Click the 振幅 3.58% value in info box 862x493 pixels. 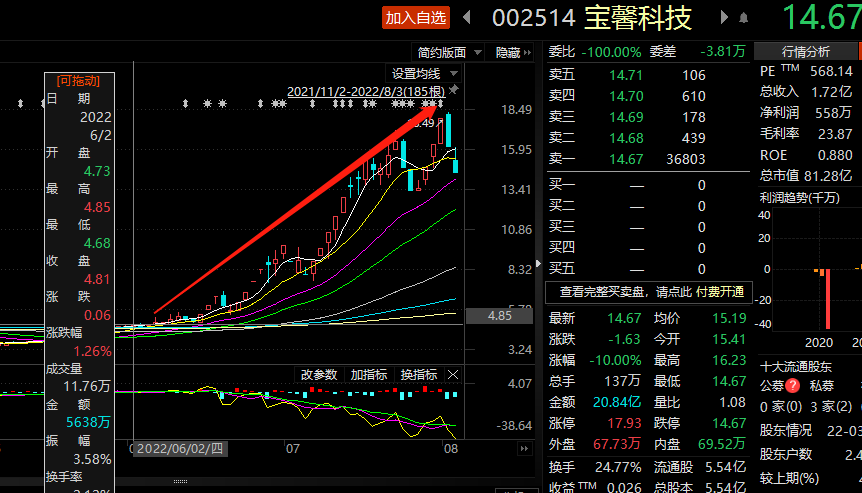point(92,459)
